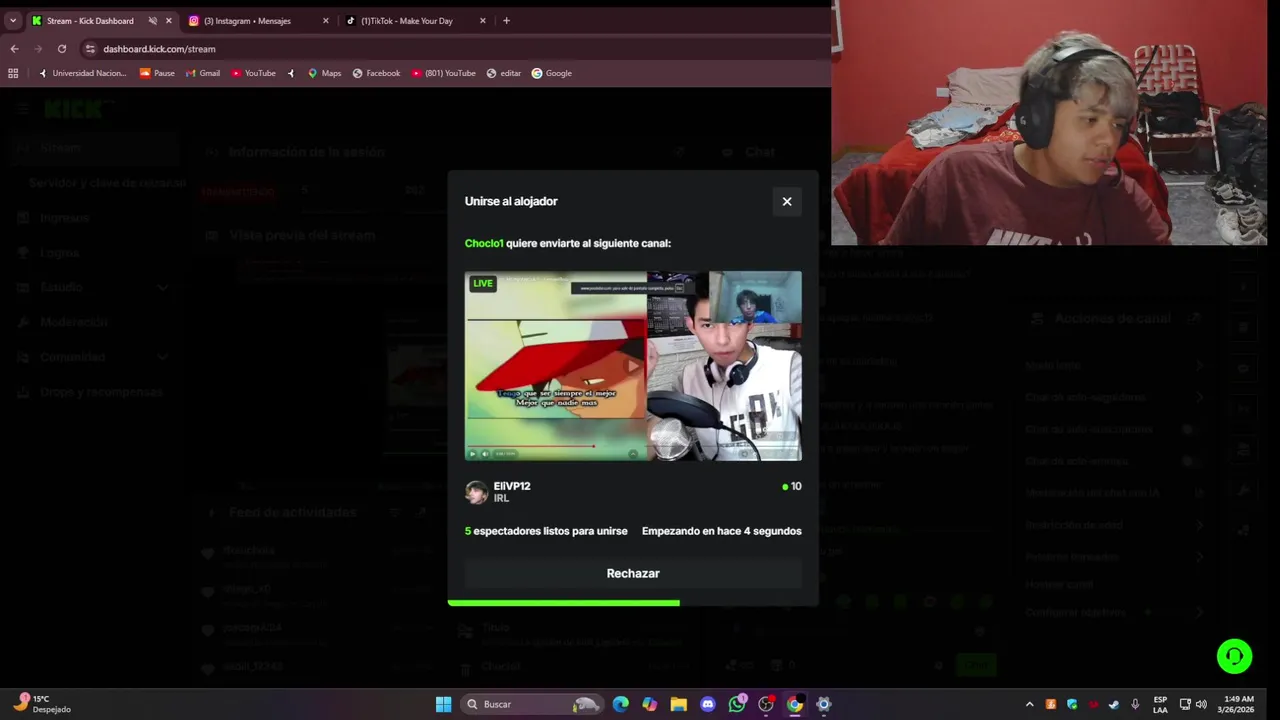Close the TikTok tab
This screenshot has height=720, width=1280.
pos(483,20)
